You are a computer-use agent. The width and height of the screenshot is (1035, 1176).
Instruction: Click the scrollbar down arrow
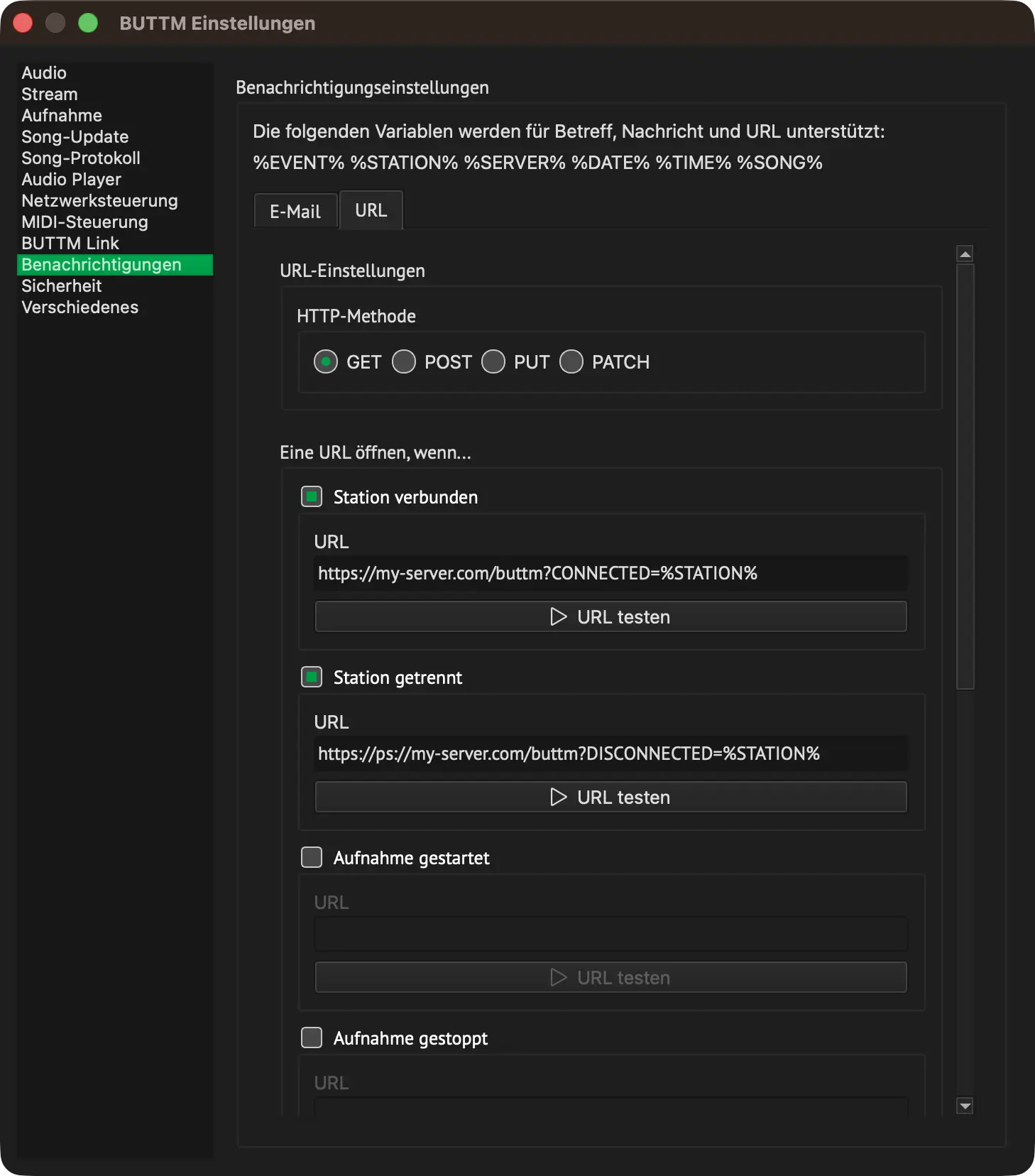tap(965, 1106)
